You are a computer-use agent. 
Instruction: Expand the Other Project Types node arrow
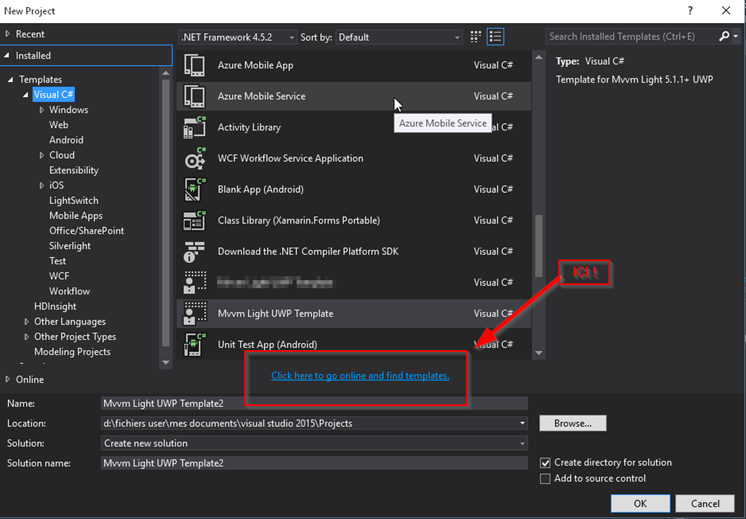[x=26, y=337]
